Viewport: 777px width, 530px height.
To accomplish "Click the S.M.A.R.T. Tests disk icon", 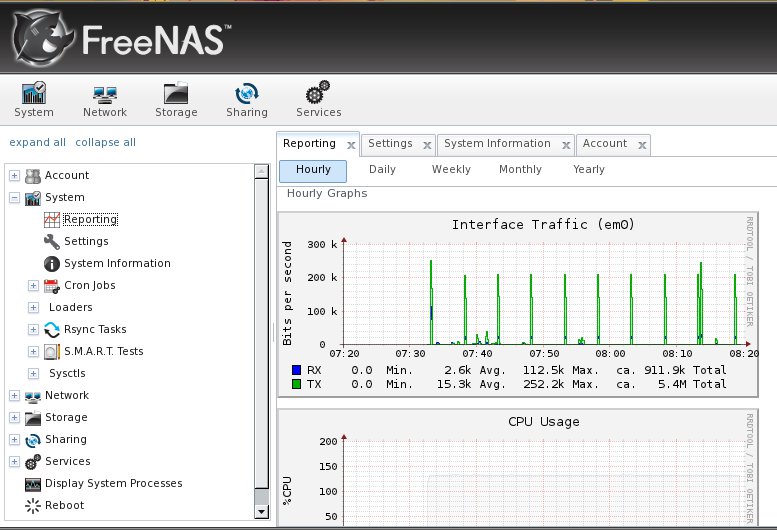I will coord(52,352).
